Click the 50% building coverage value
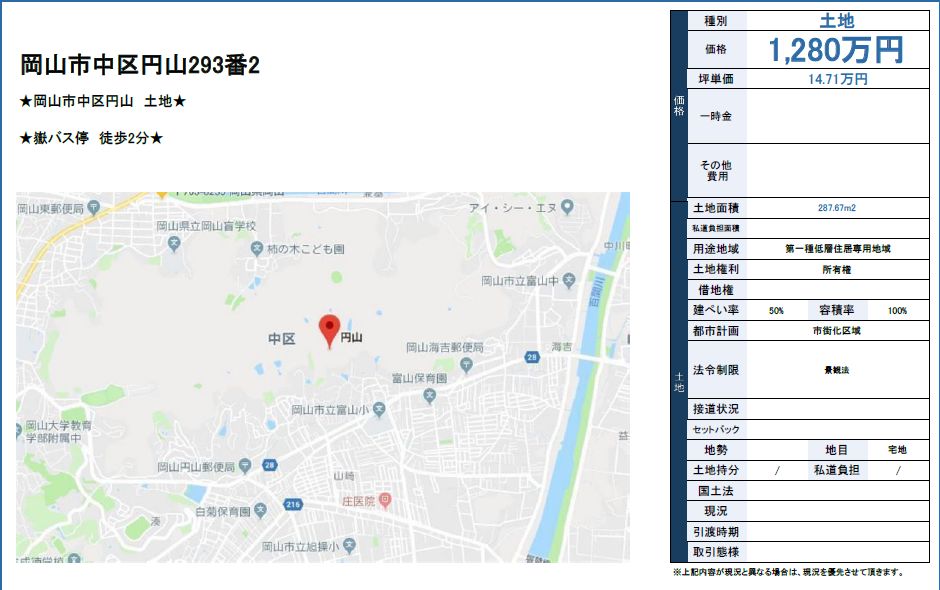The width and height of the screenshot is (940, 590). click(776, 311)
